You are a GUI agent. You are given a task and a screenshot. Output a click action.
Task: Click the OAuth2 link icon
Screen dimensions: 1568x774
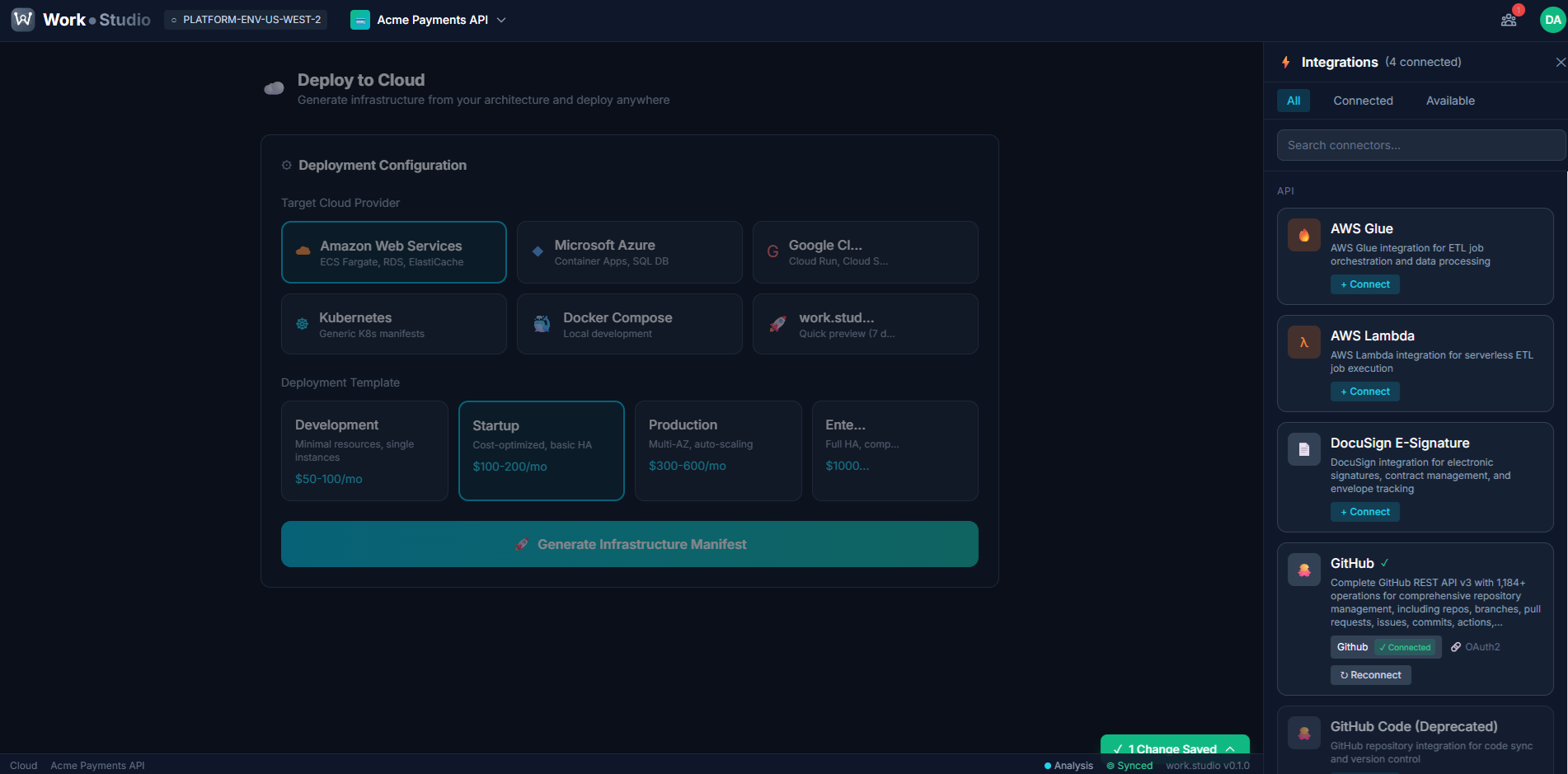[x=1456, y=647]
